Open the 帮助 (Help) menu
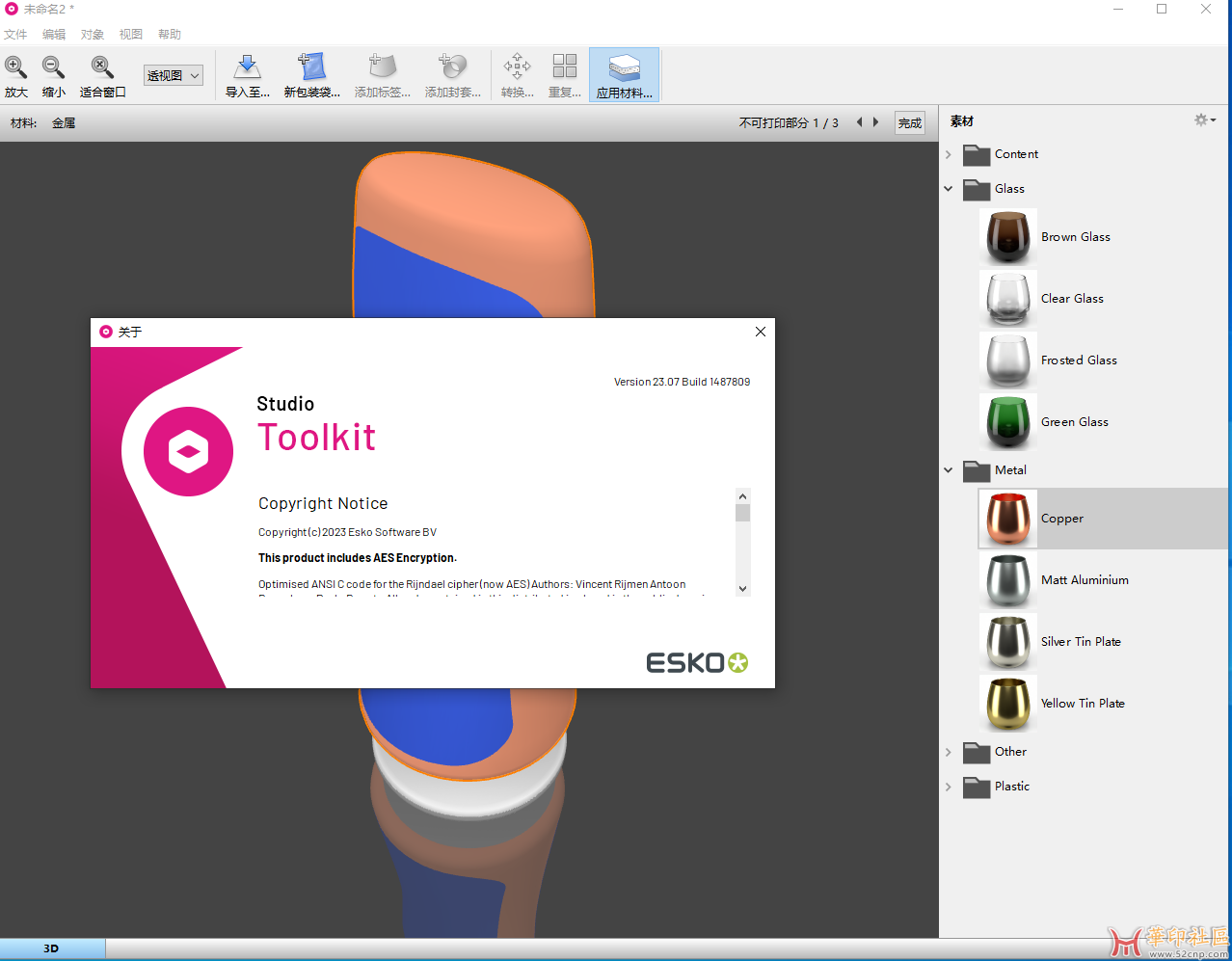1232x961 pixels. 170,34
